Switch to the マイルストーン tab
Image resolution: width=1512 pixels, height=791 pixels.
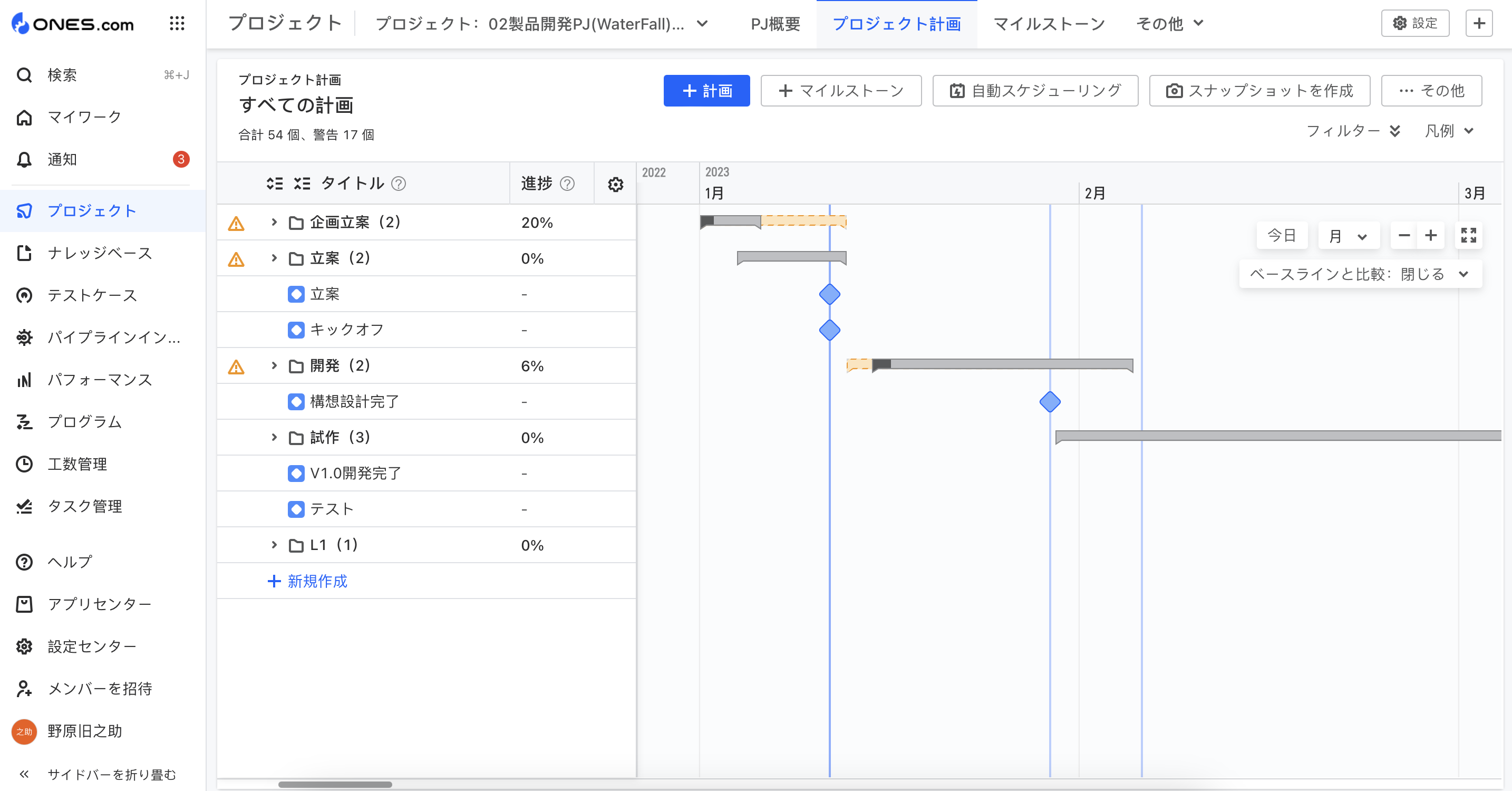tap(1049, 24)
